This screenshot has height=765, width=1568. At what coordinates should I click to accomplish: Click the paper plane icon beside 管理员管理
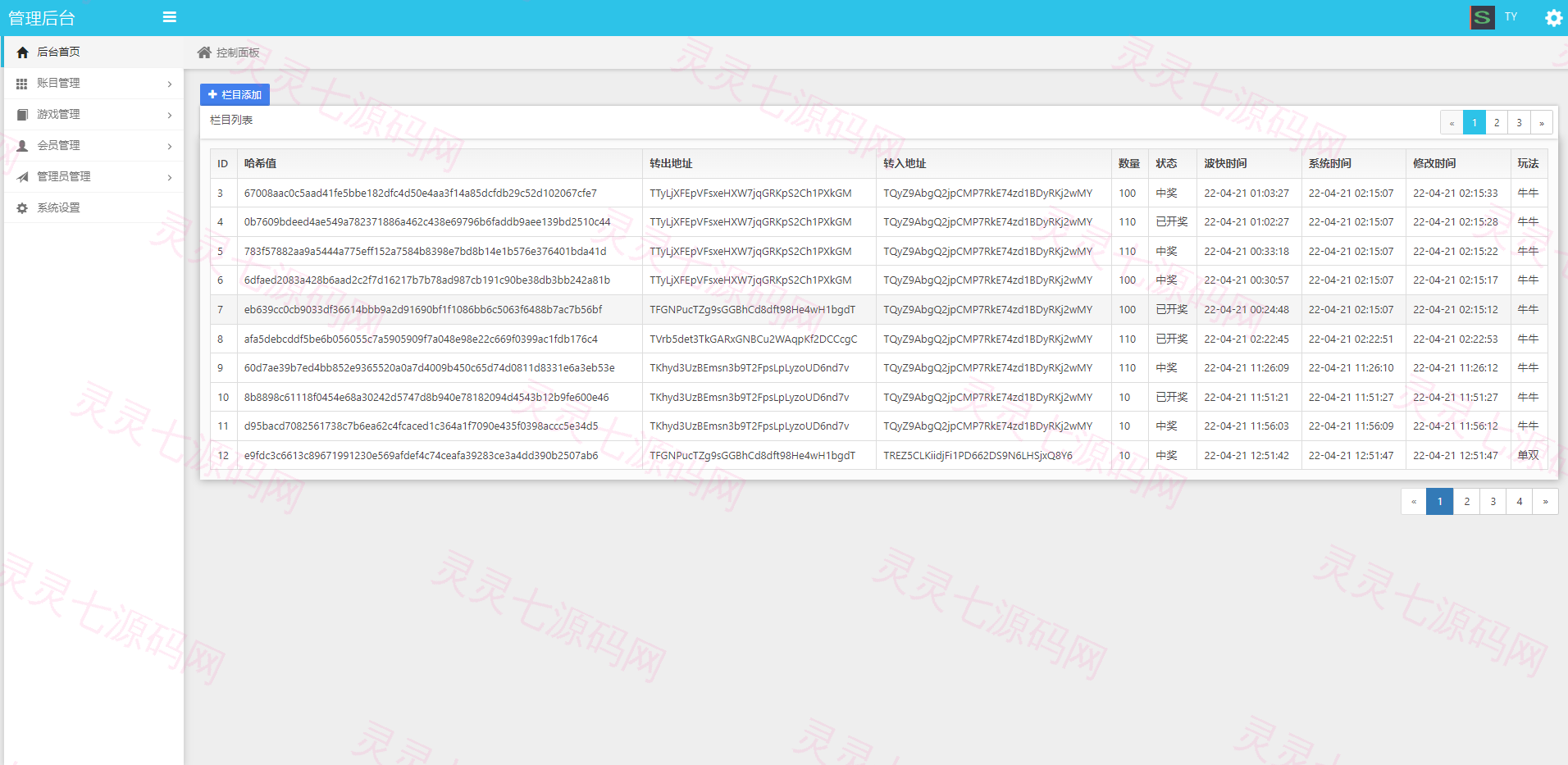(x=22, y=177)
